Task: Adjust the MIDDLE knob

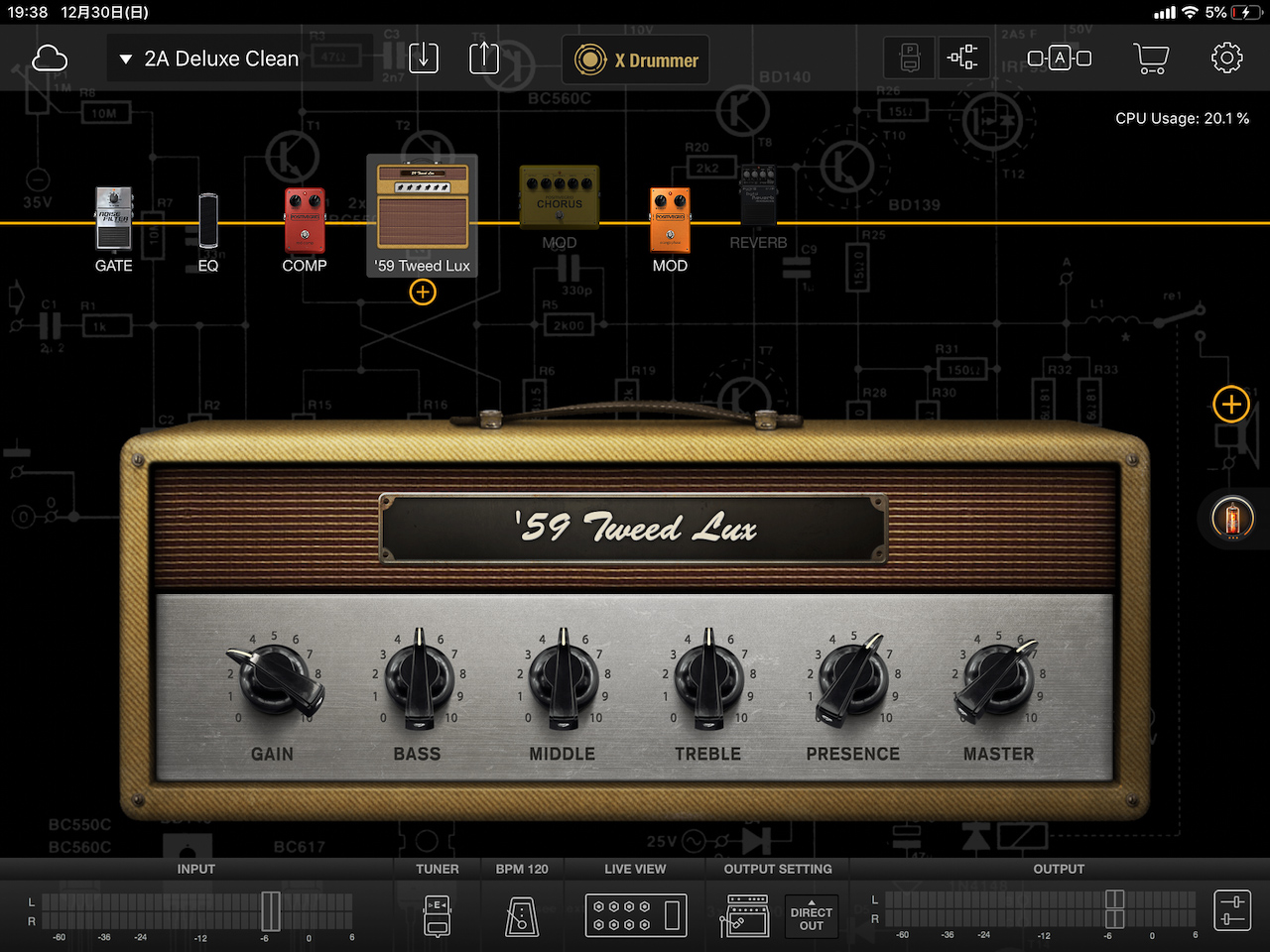Action: [x=563, y=680]
